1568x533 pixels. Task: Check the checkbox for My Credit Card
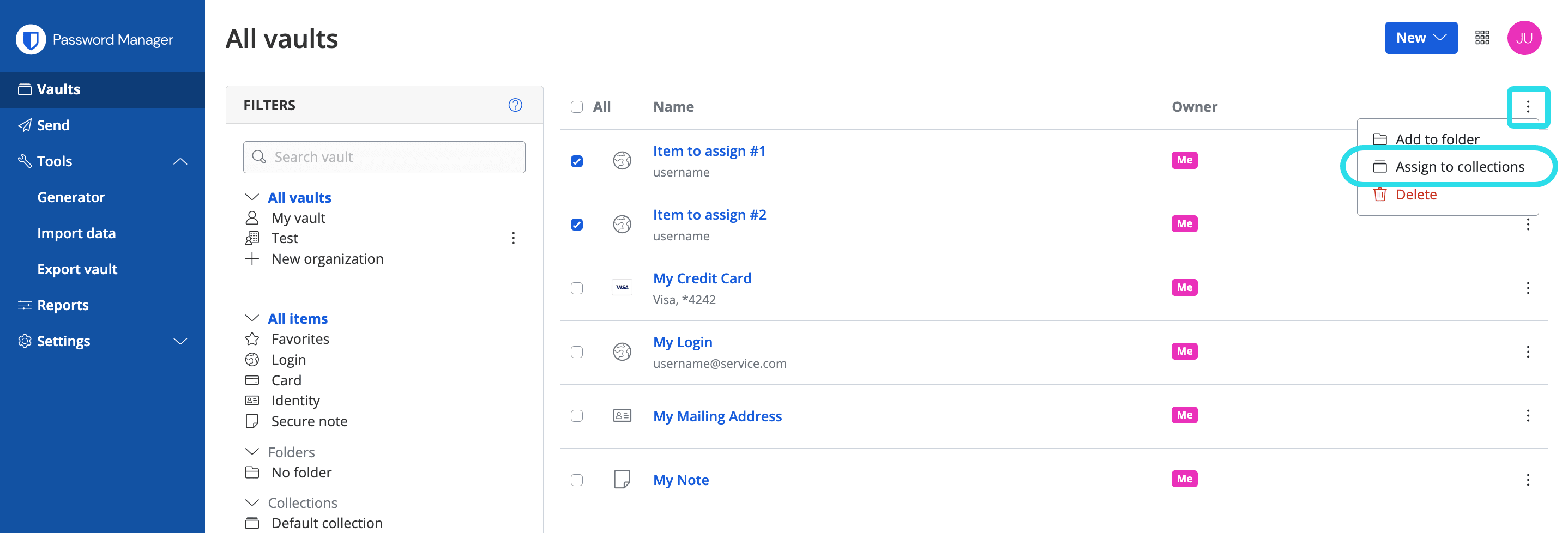[x=576, y=288]
